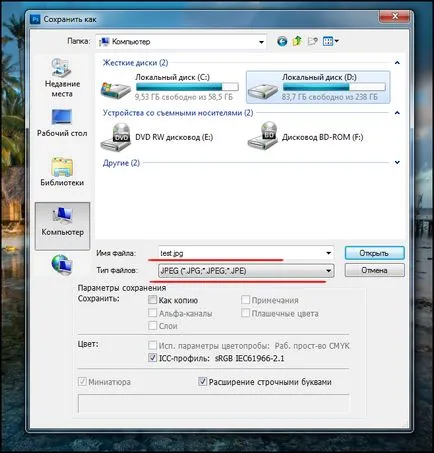Click the 'Другие (2)' header text
This screenshot has width=434, height=453.
click(121, 163)
